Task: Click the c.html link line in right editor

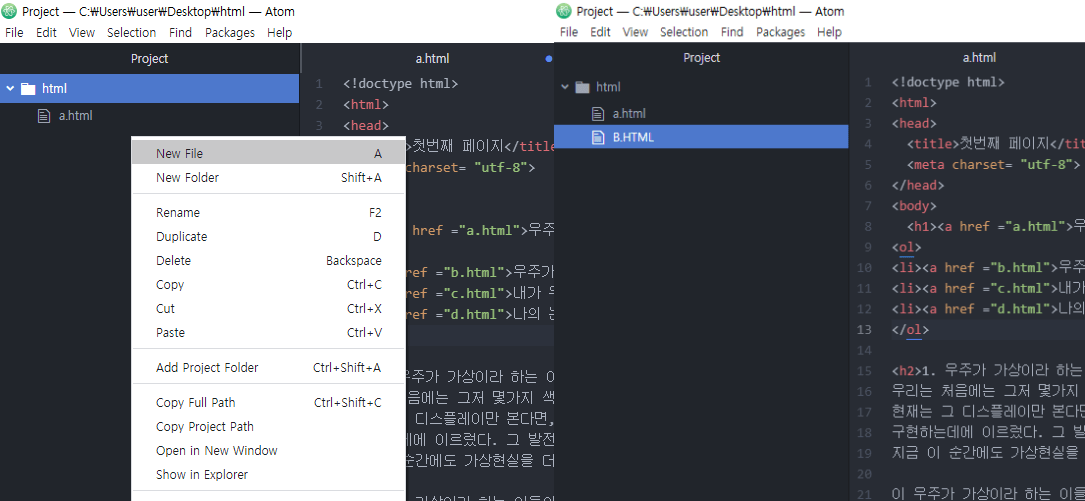Action: (988, 289)
